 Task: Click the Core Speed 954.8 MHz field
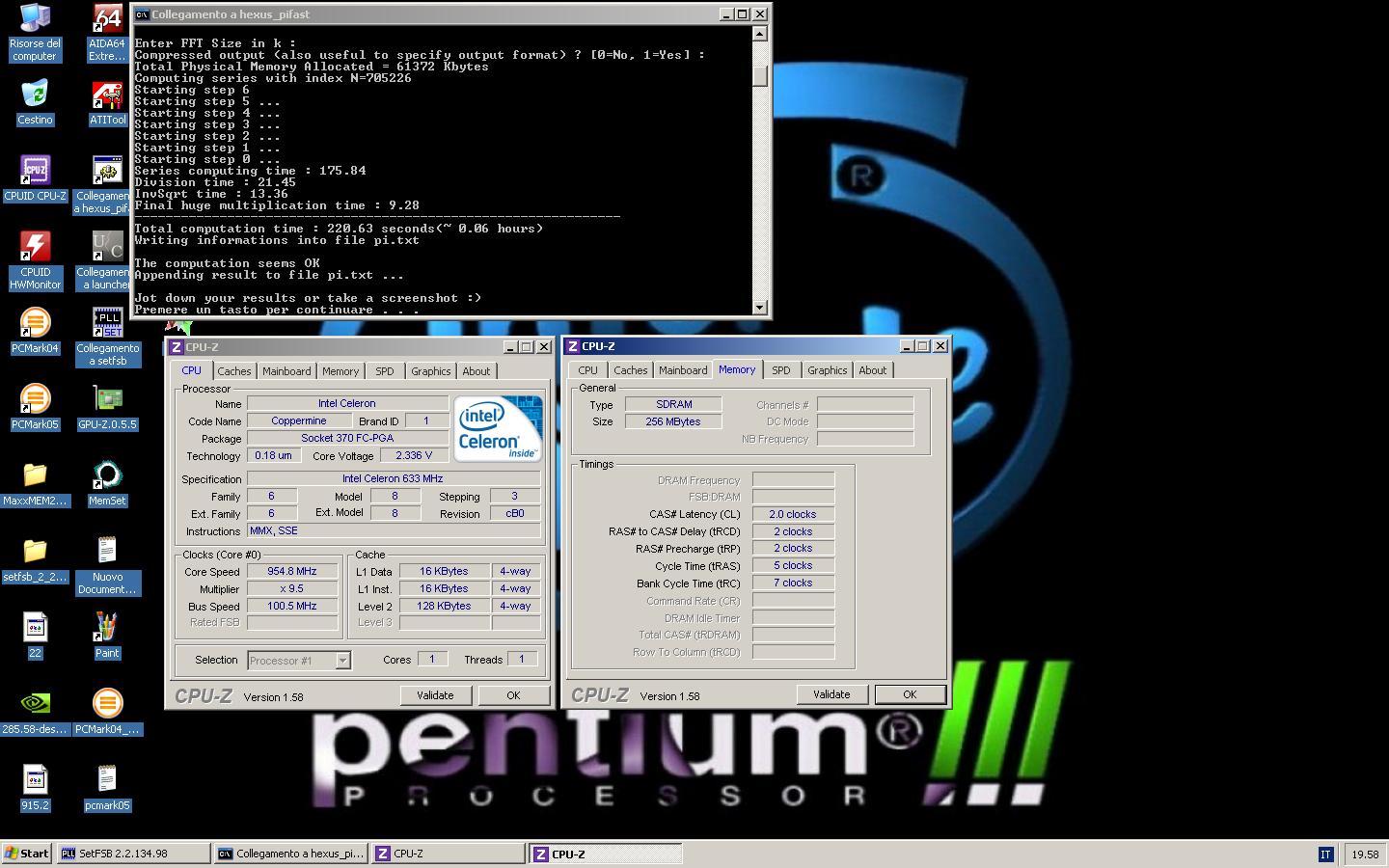[x=292, y=572]
